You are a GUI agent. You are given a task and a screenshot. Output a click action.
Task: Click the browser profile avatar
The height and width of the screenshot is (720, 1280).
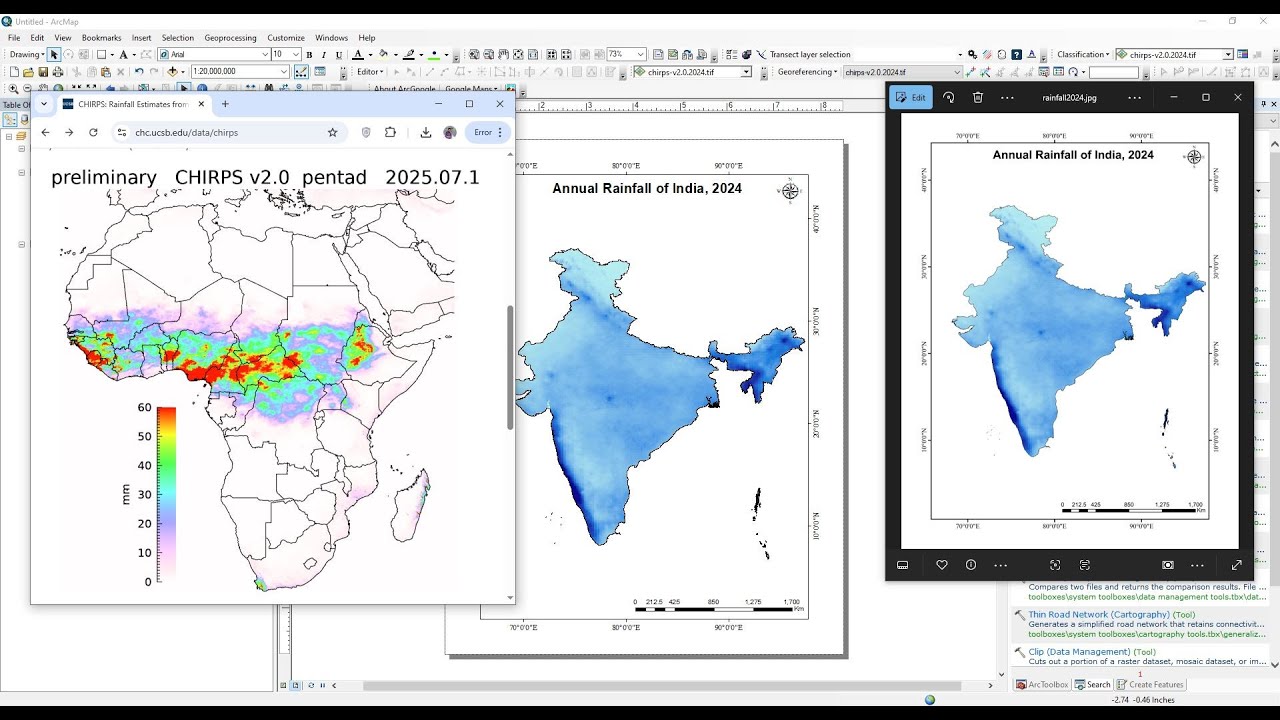pos(450,132)
